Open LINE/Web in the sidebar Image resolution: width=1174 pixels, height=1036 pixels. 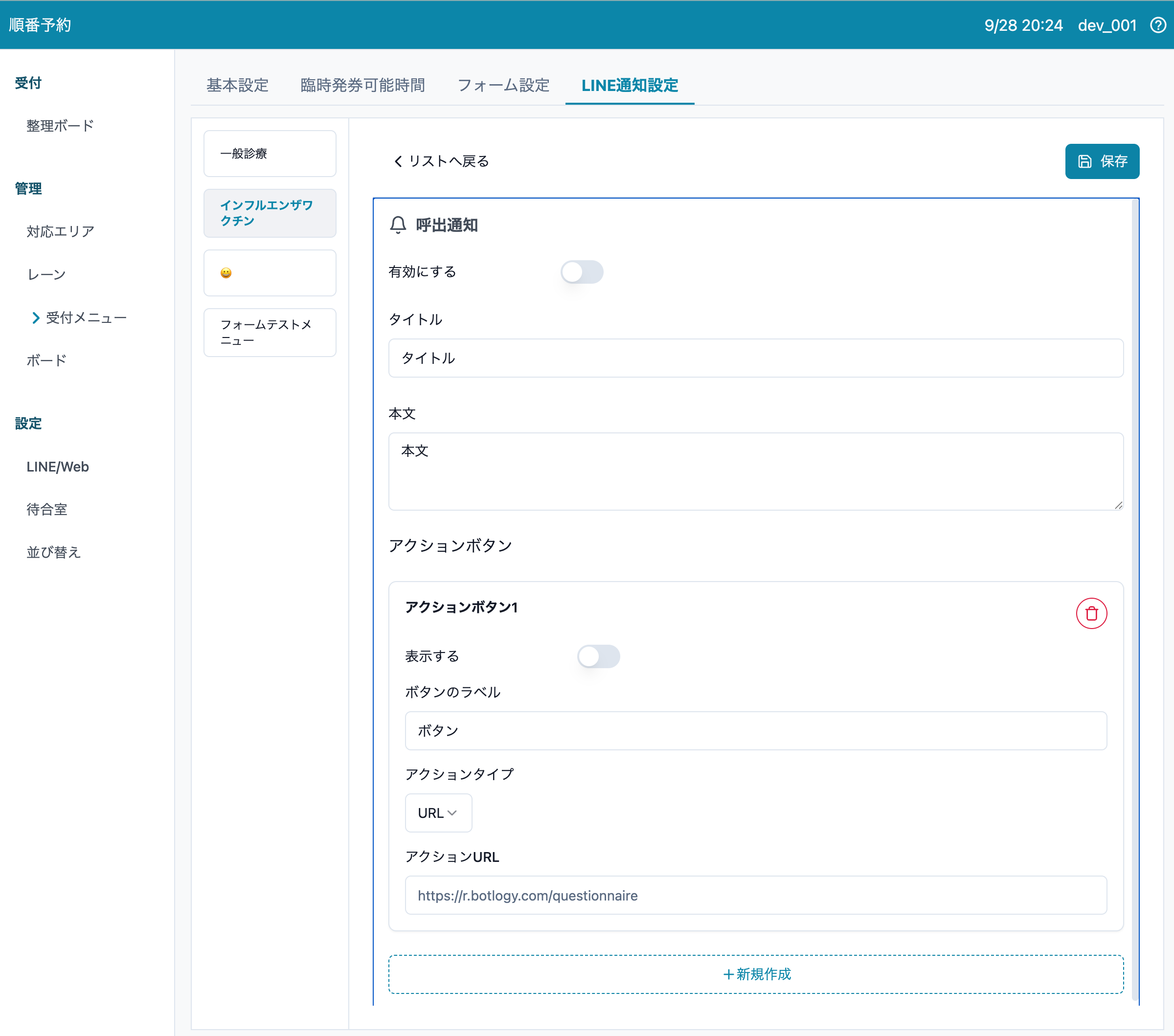pos(57,466)
